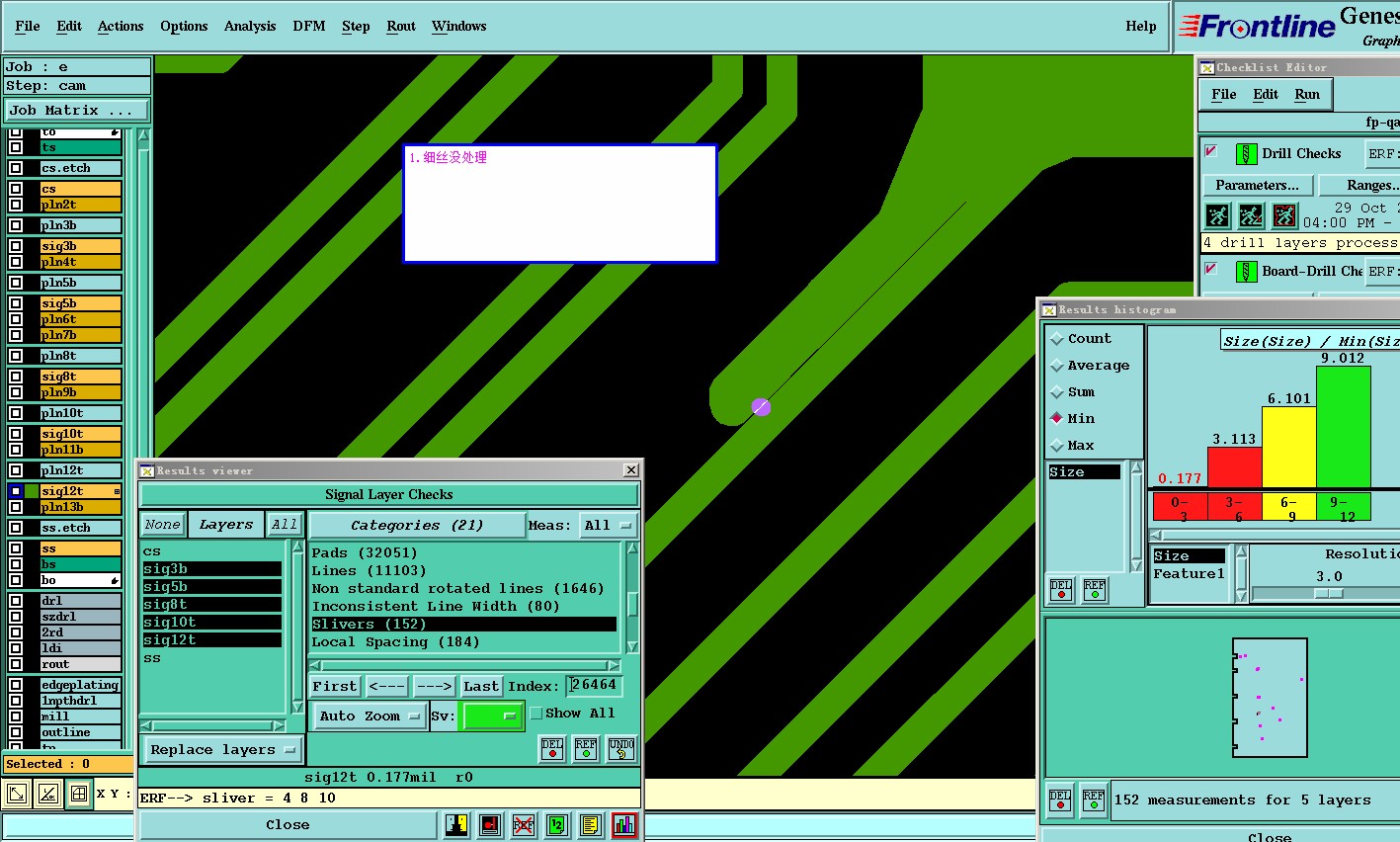Click the grid snap icon in status bar
The width and height of the screenshot is (1400, 842).
coord(79,793)
